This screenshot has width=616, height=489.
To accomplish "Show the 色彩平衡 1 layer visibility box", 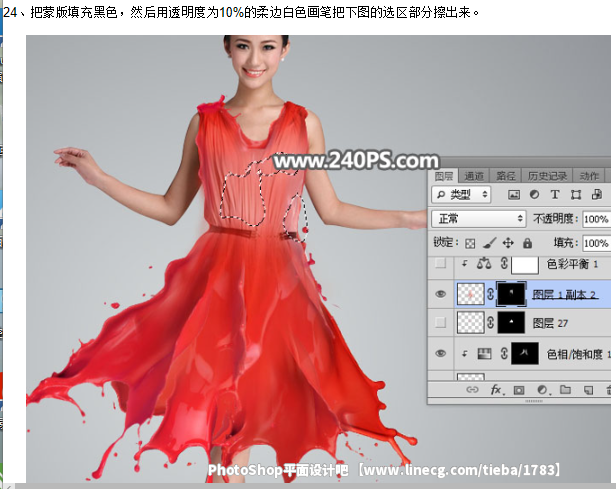I will point(441,264).
